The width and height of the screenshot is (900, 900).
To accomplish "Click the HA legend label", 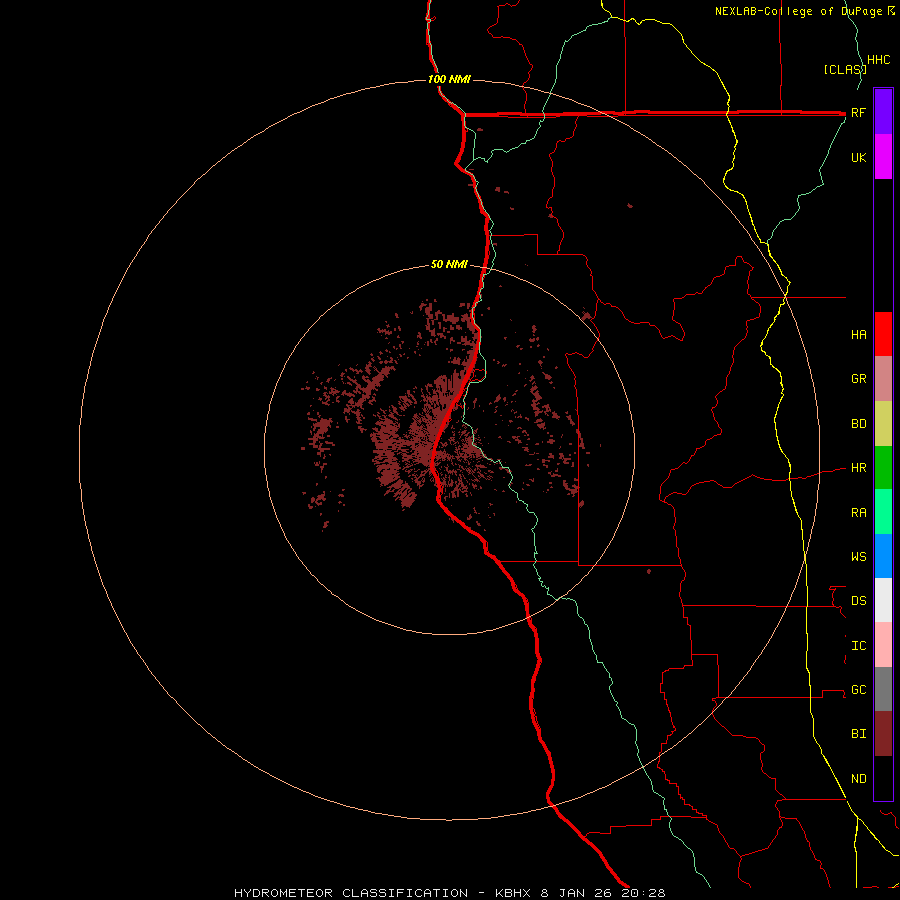I will pyautogui.click(x=858, y=334).
